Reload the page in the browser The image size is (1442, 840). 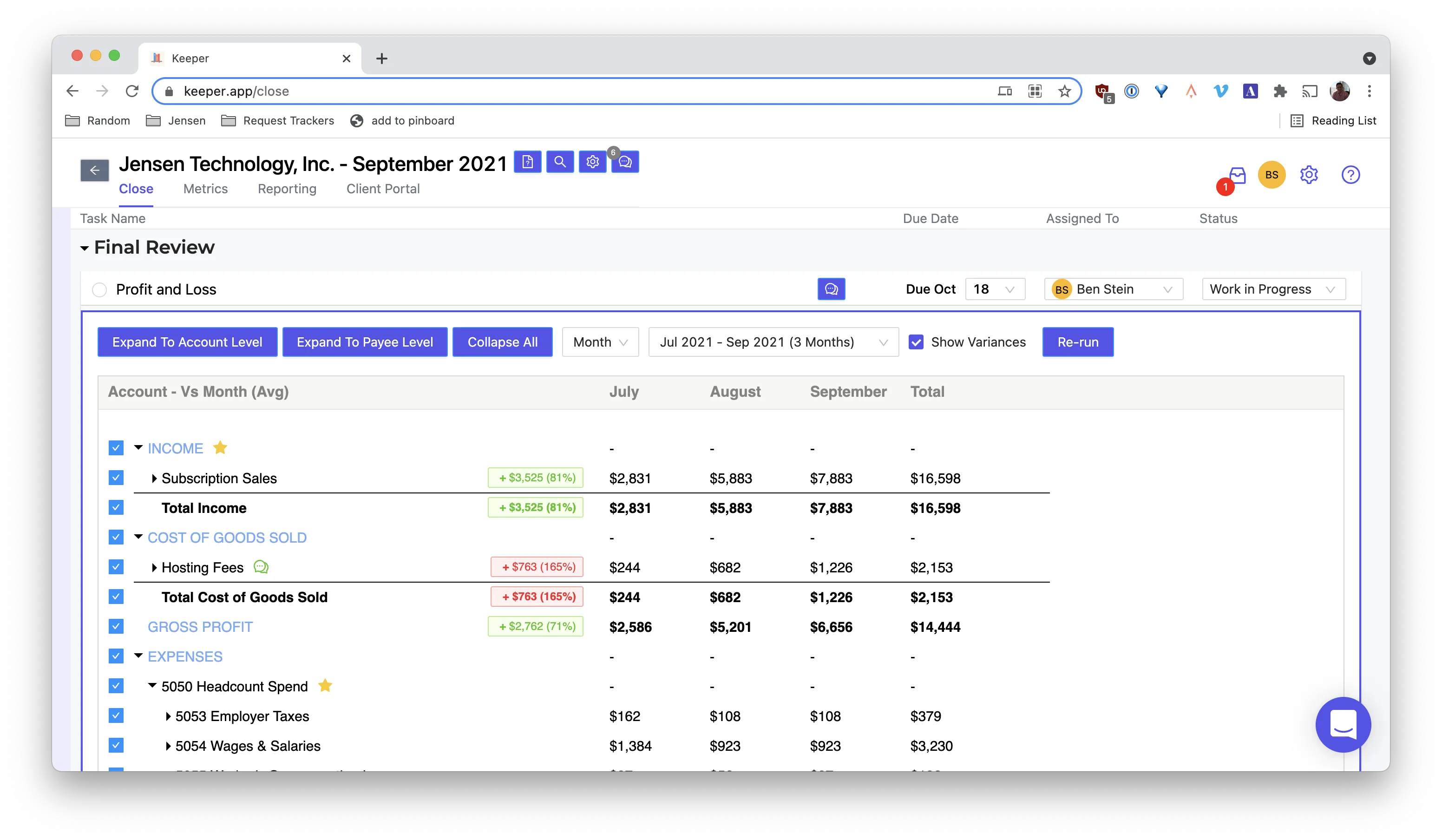pyautogui.click(x=132, y=91)
